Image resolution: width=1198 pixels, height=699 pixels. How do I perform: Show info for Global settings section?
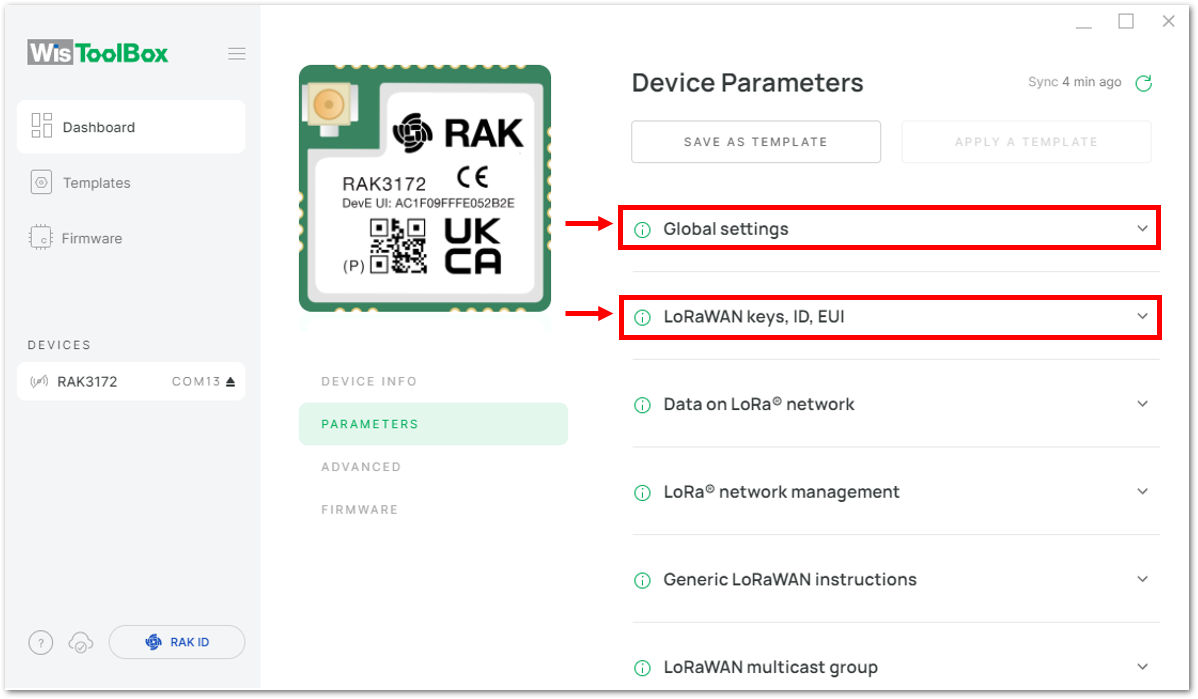[x=643, y=229]
